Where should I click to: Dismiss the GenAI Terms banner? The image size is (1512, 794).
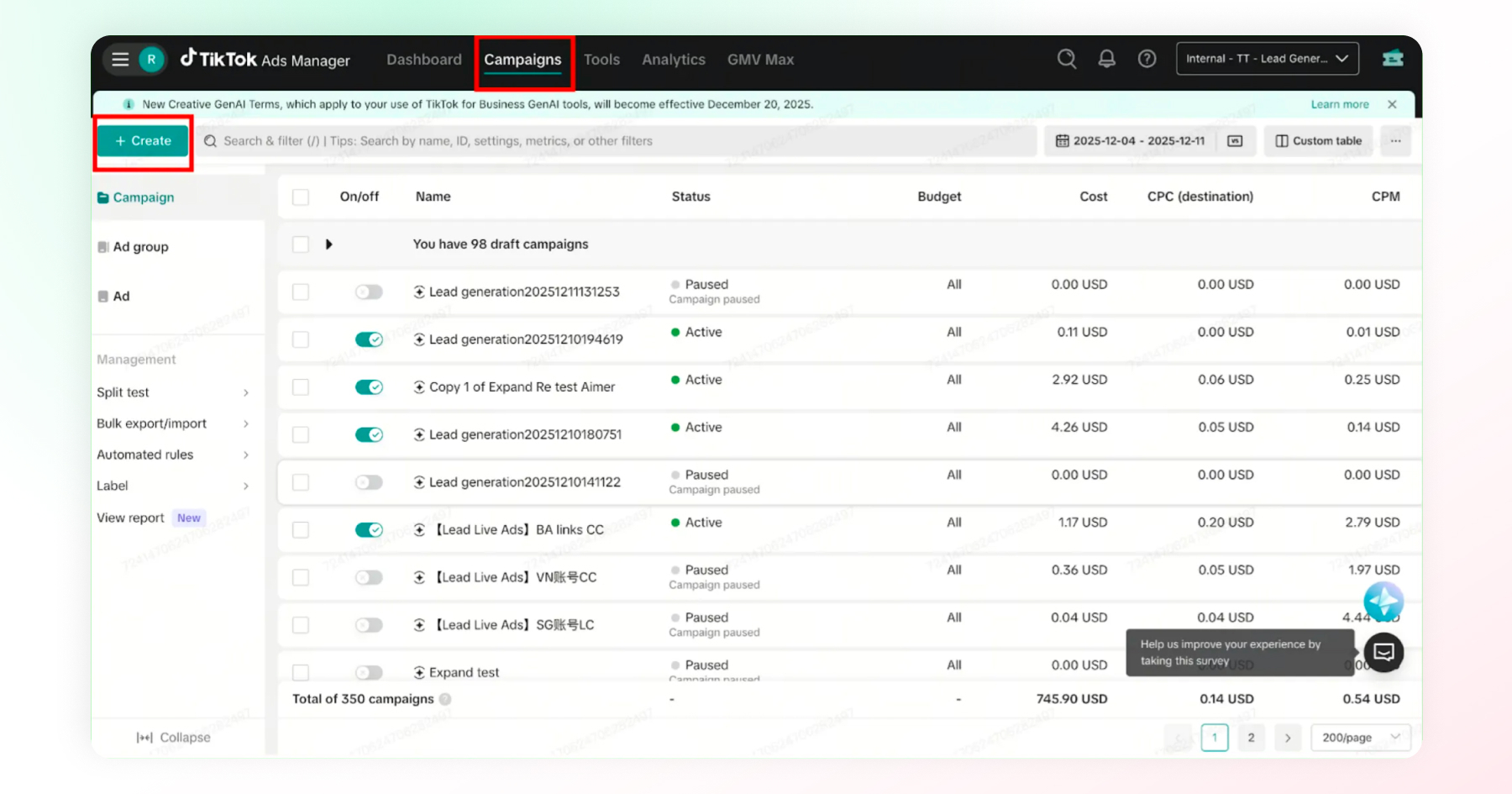(x=1392, y=104)
